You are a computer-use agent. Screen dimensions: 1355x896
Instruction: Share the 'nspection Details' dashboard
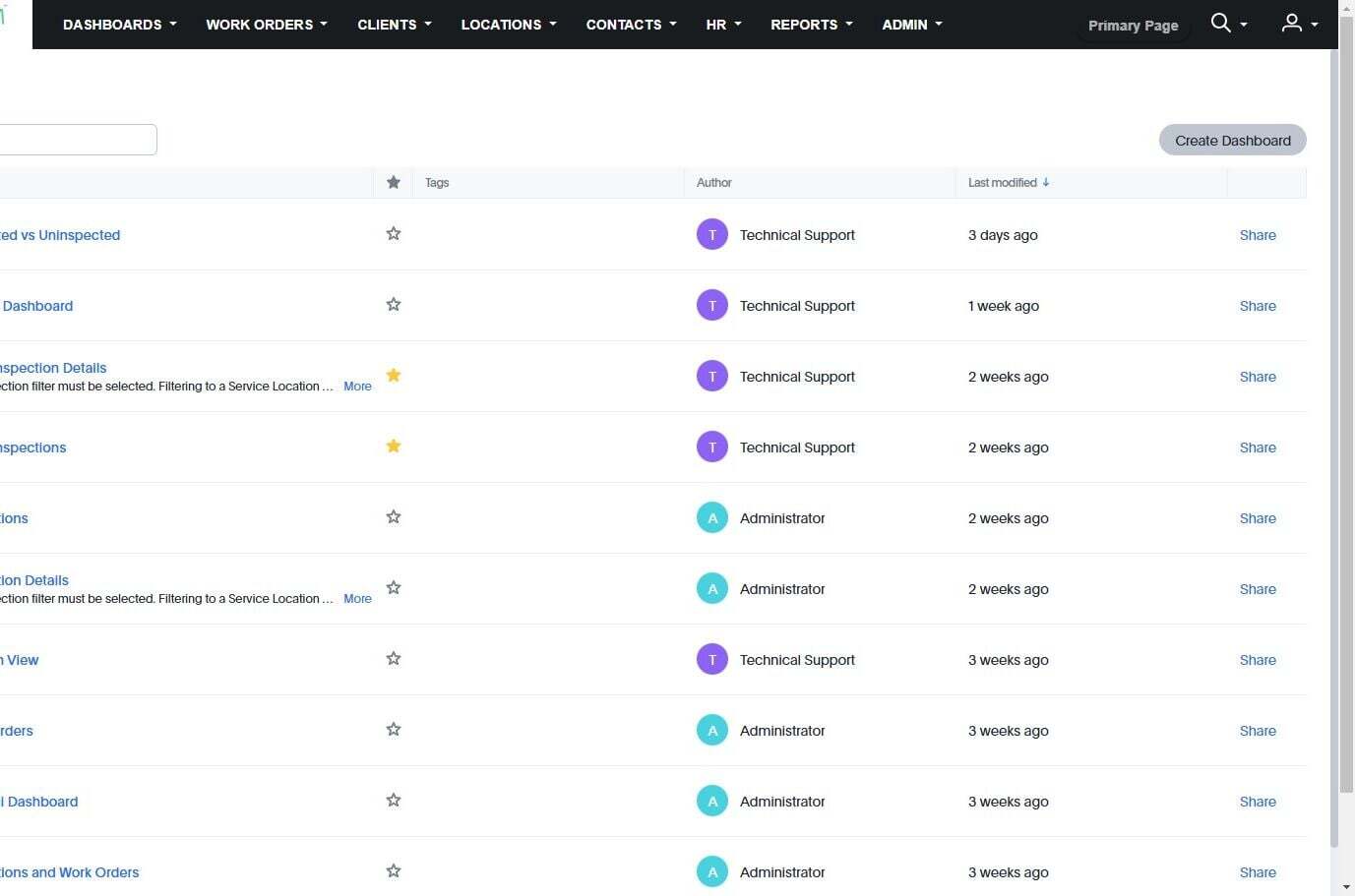click(x=1258, y=377)
